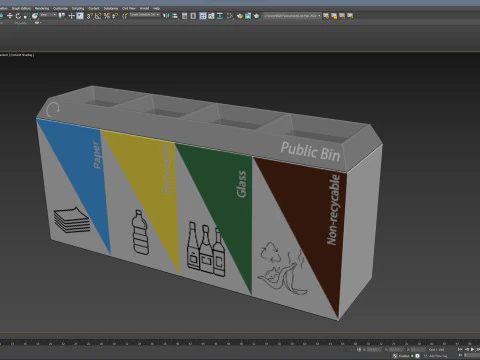Click the white circle status icon
The width and height of the screenshot is (480, 360).
click(417, 356)
